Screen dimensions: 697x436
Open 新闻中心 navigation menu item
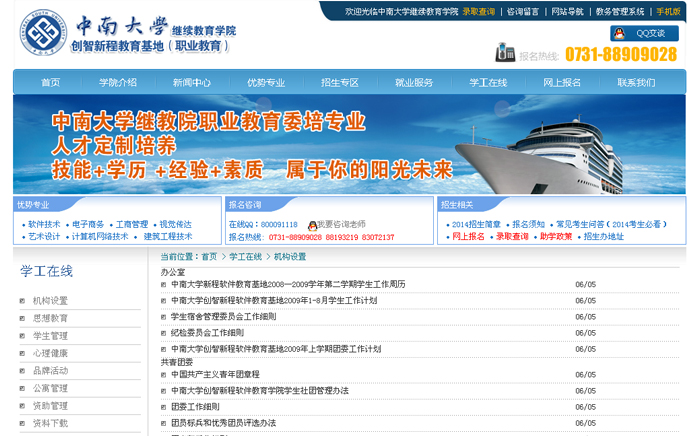(192, 82)
